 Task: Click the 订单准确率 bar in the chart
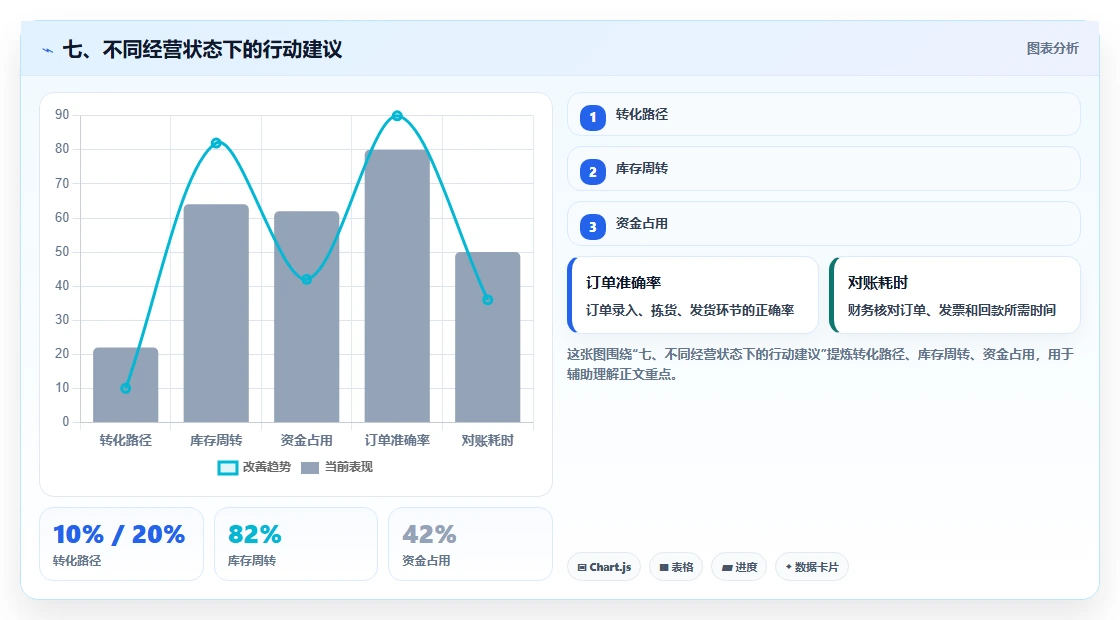point(397,286)
